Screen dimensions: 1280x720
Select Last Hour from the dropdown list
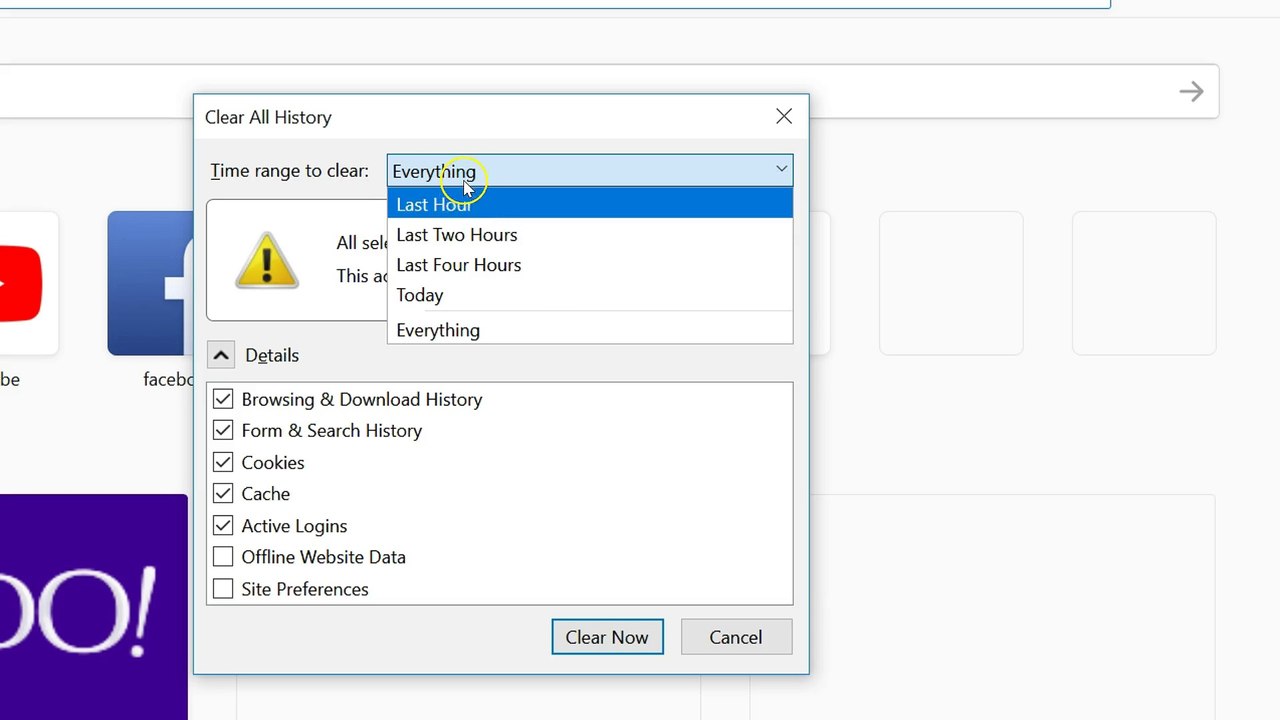[x=590, y=204]
